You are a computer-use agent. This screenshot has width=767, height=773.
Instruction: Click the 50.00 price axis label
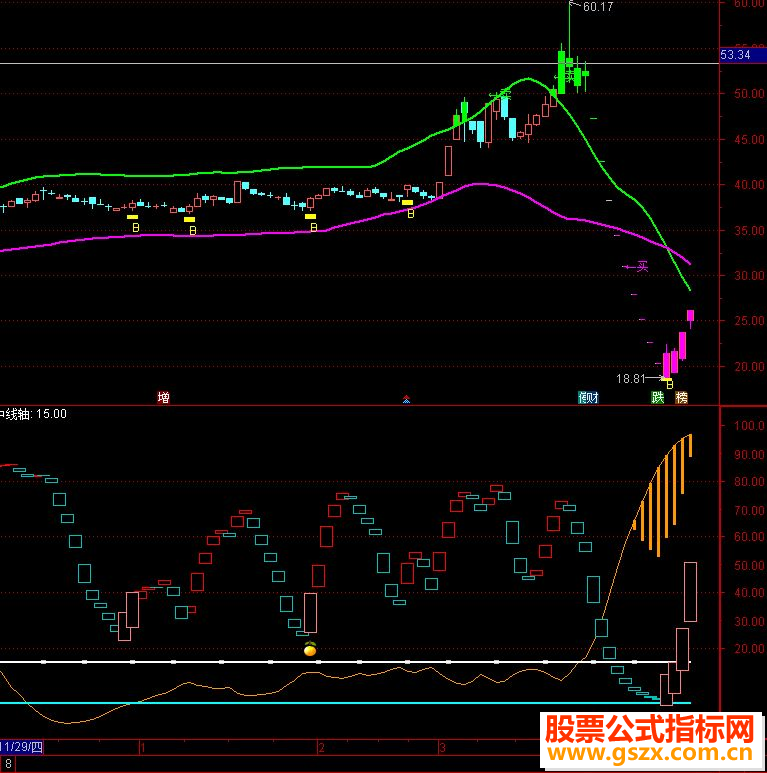click(x=748, y=93)
